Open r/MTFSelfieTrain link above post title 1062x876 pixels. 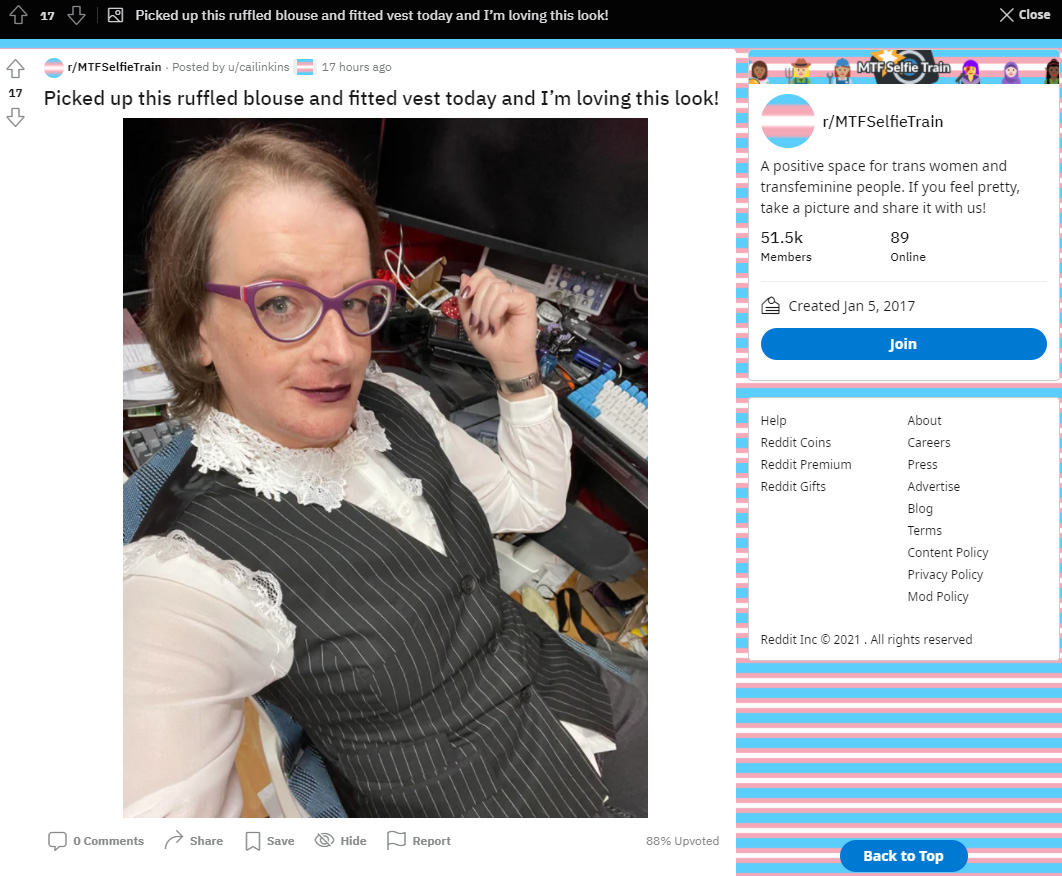tap(114, 67)
